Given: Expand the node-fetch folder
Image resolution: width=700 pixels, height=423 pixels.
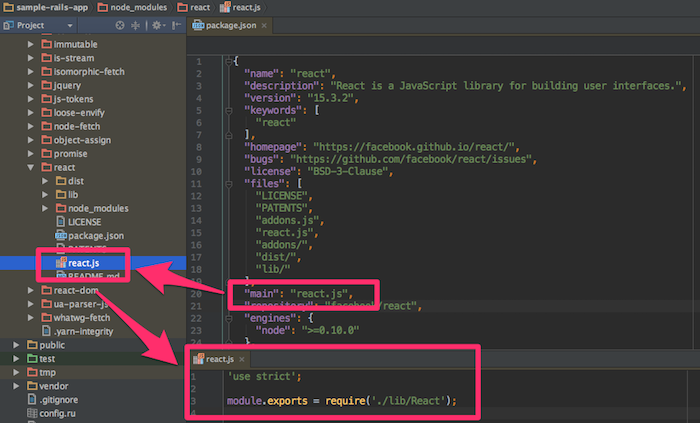Looking at the screenshot, I should [30, 126].
